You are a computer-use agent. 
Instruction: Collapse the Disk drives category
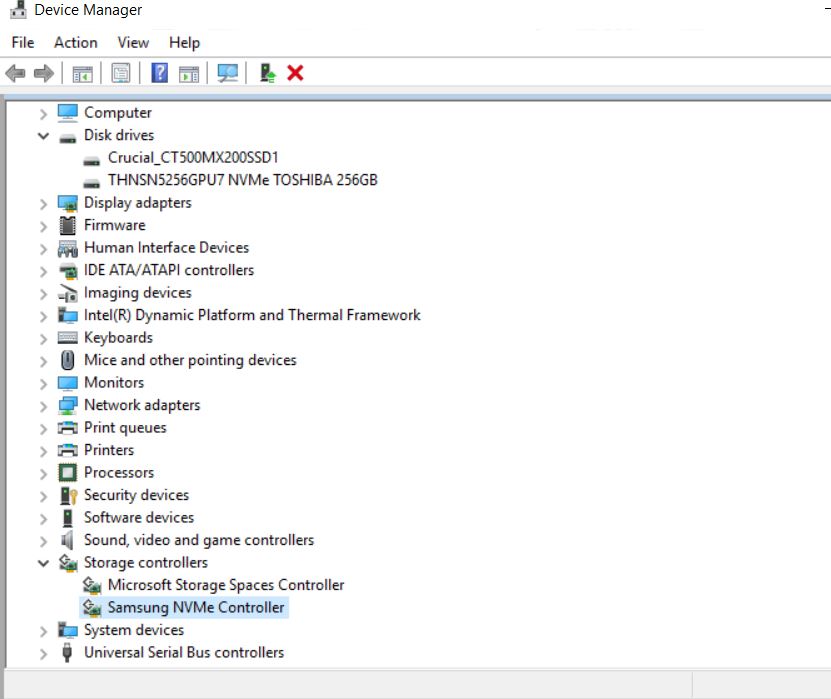(x=43, y=136)
